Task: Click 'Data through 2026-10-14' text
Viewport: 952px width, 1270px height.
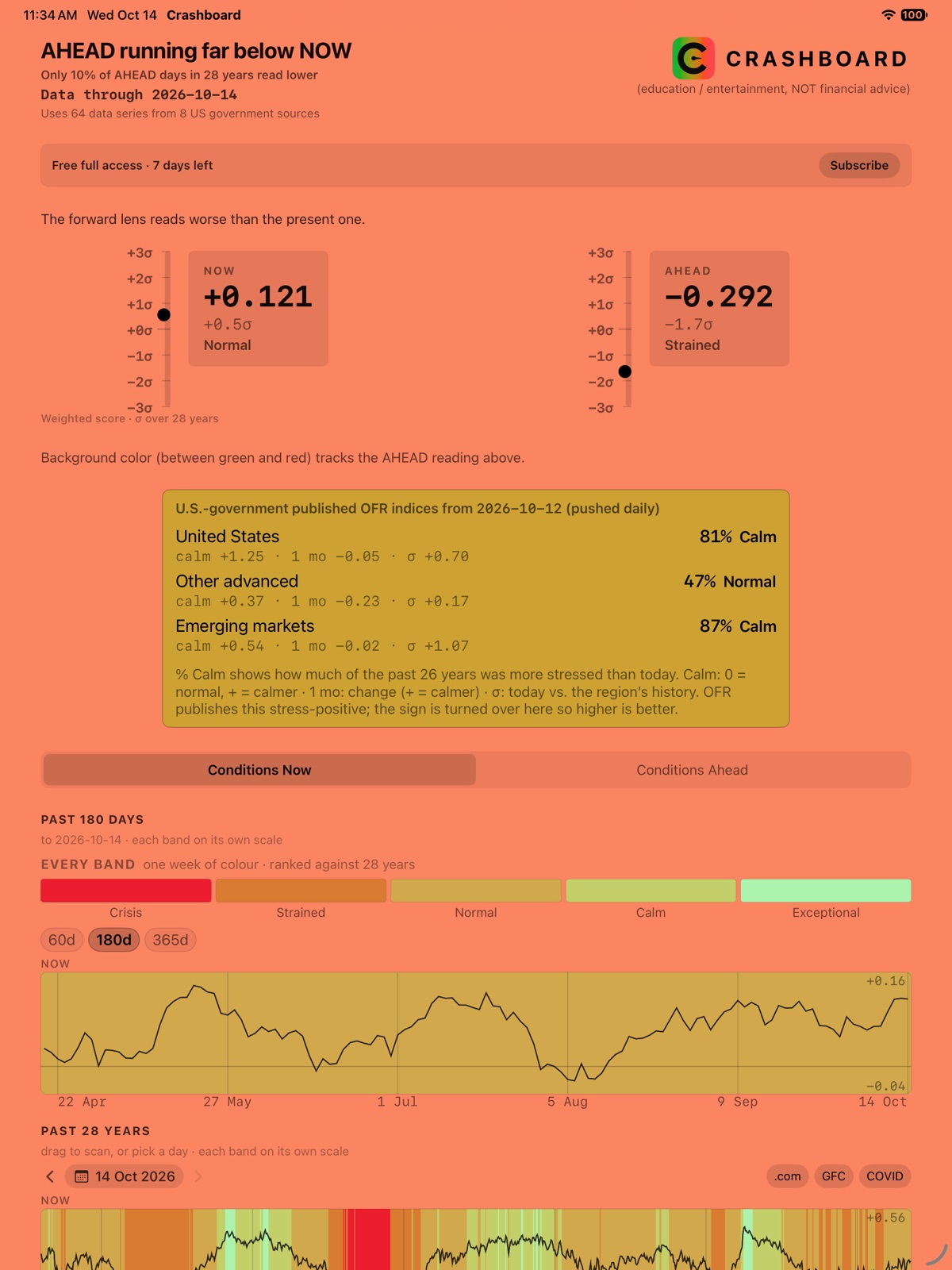Action: pos(139,94)
